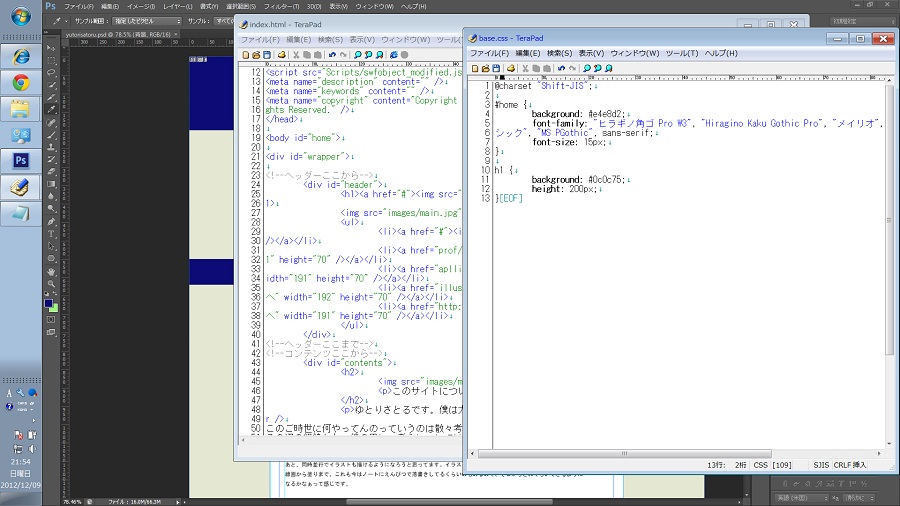Click SJIS encoding in TeraPad status bar
900x506 pixels.
coord(821,465)
